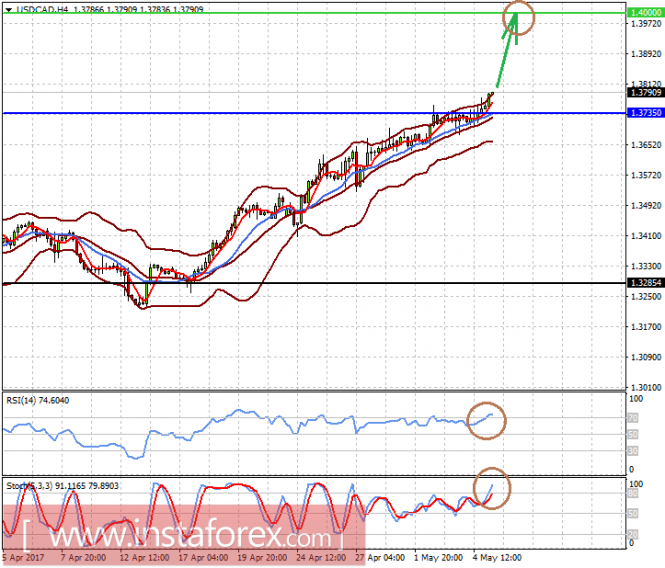Click the black 1.37909 current price label
This screenshot has width=665, height=568.
point(645,92)
